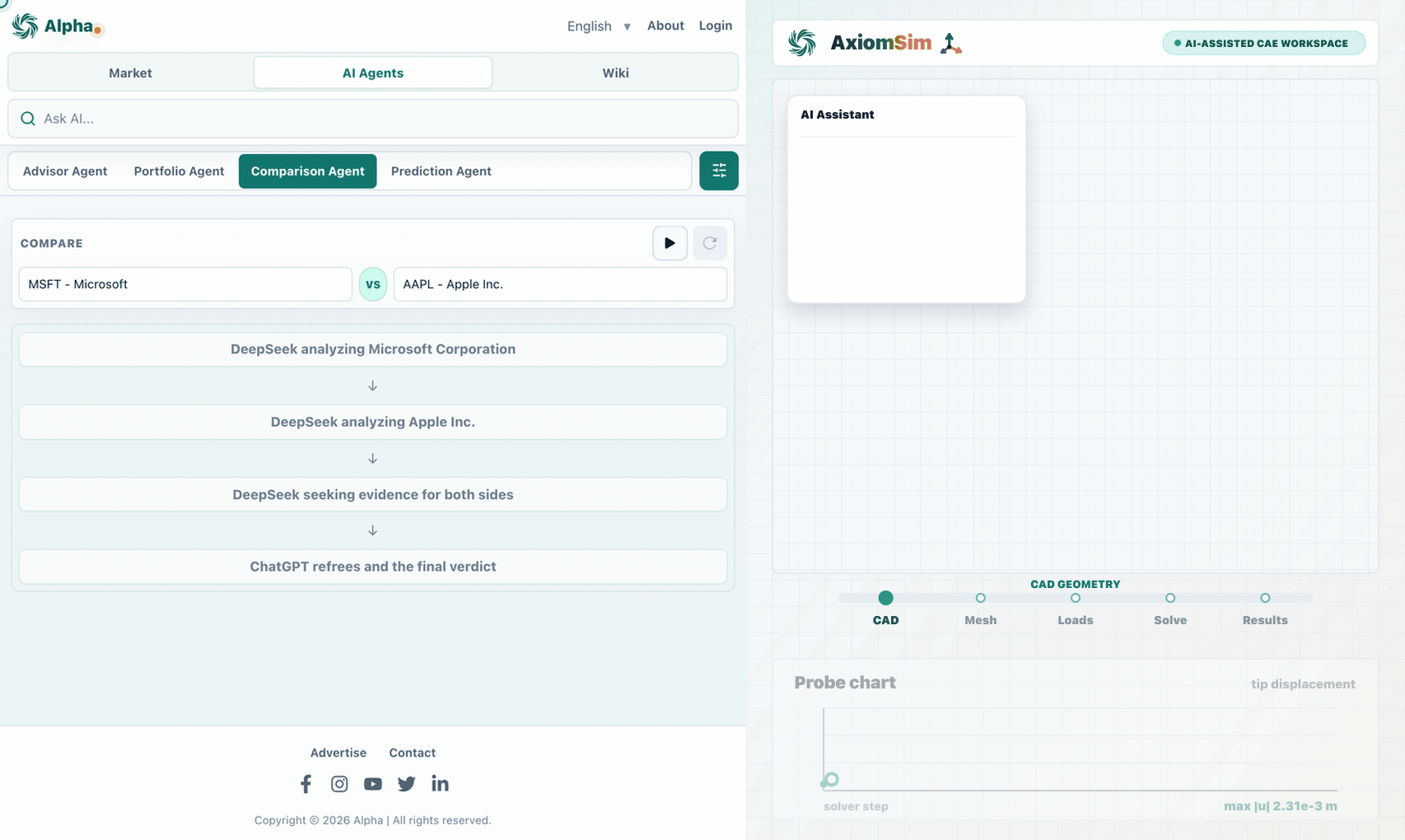Go to Login

[x=715, y=26]
